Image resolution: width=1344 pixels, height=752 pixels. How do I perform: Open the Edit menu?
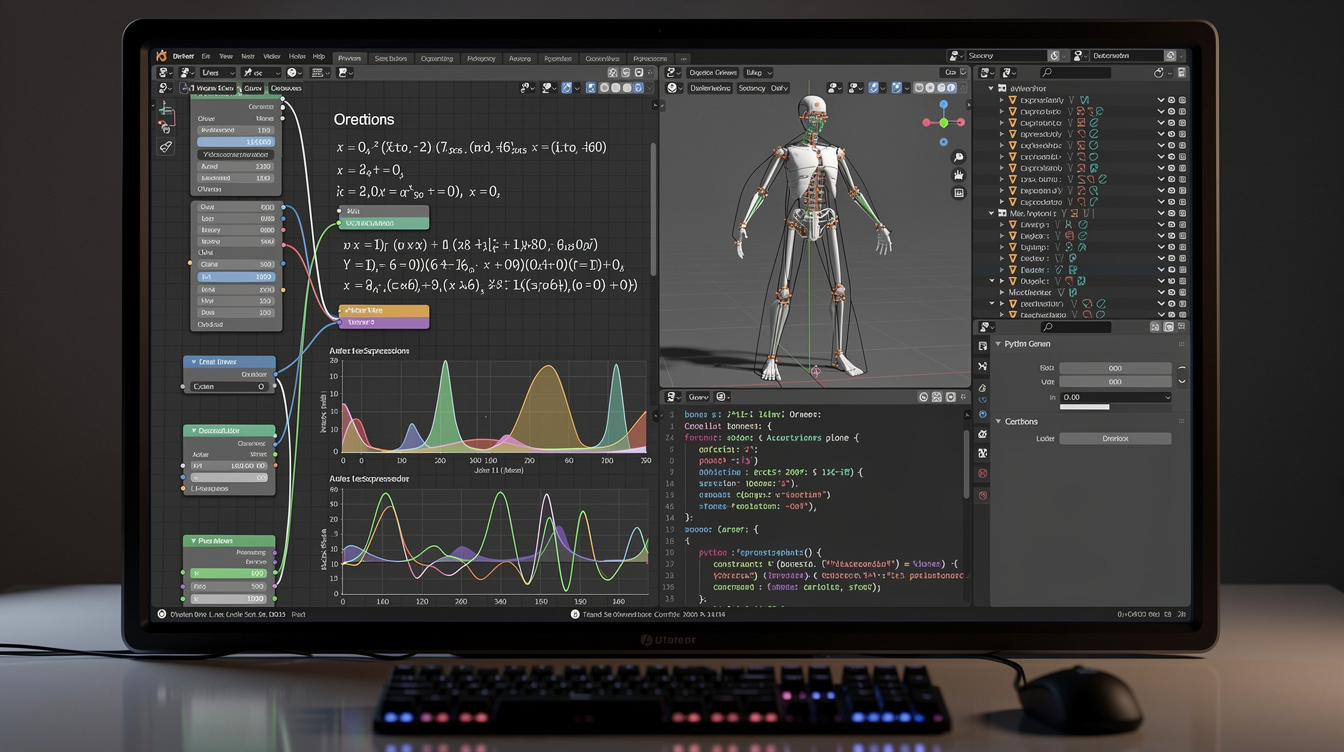click(x=206, y=58)
